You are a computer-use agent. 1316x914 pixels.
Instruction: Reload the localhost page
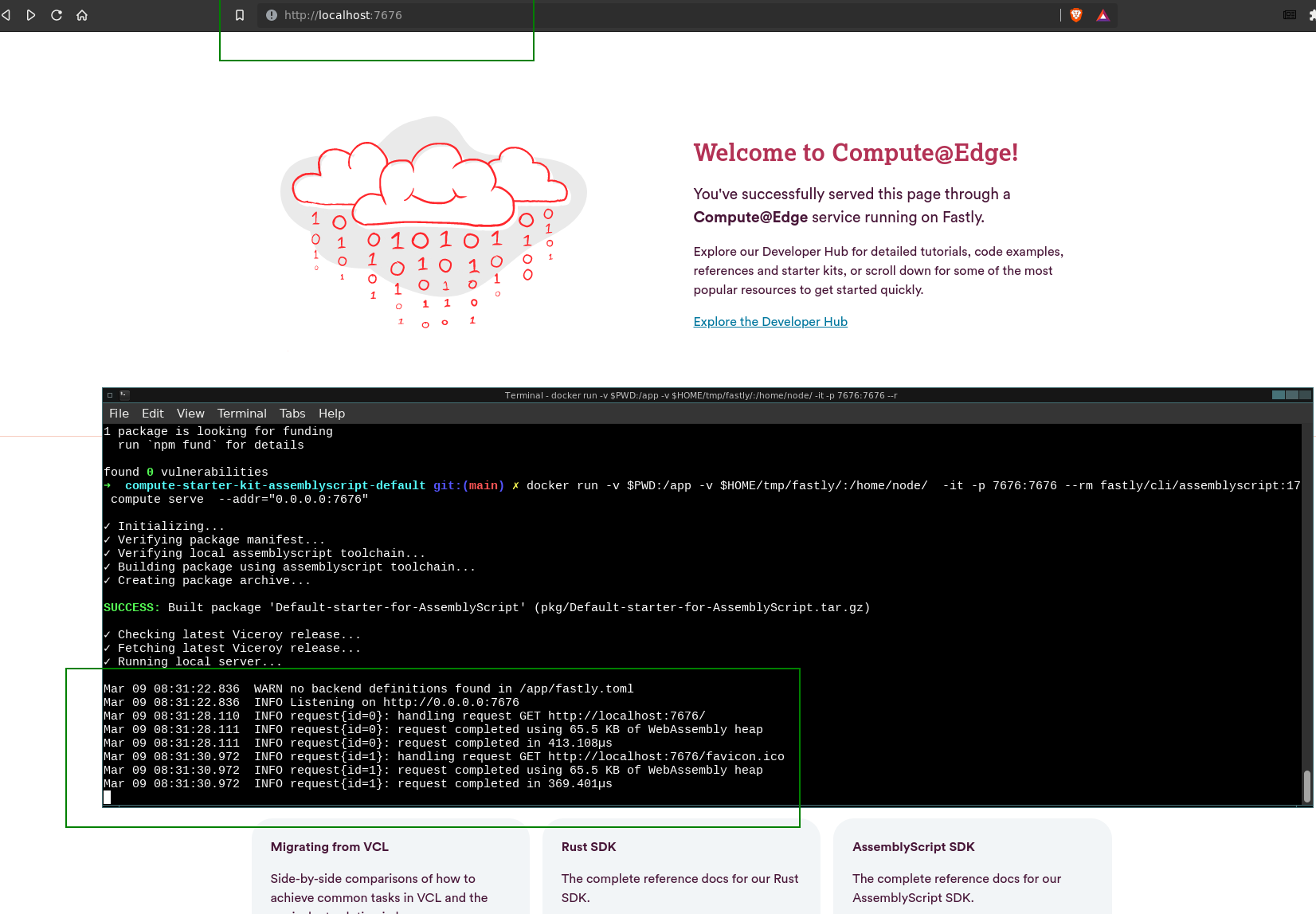[57, 15]
